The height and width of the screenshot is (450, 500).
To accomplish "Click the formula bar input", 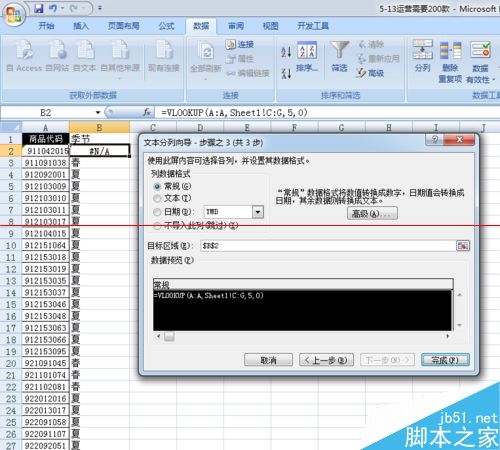I will tap(328, 112).
